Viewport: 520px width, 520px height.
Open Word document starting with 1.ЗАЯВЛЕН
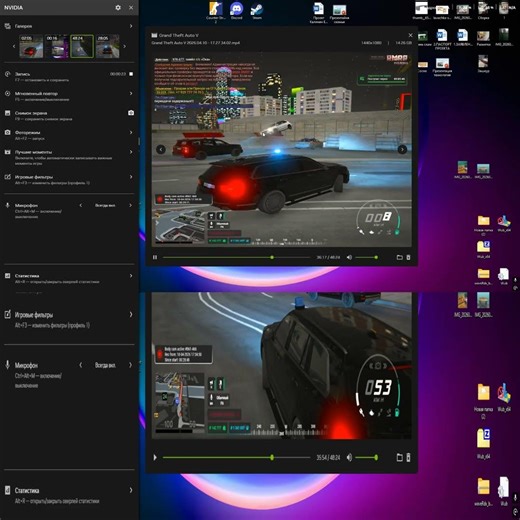(x=463, y=38)
